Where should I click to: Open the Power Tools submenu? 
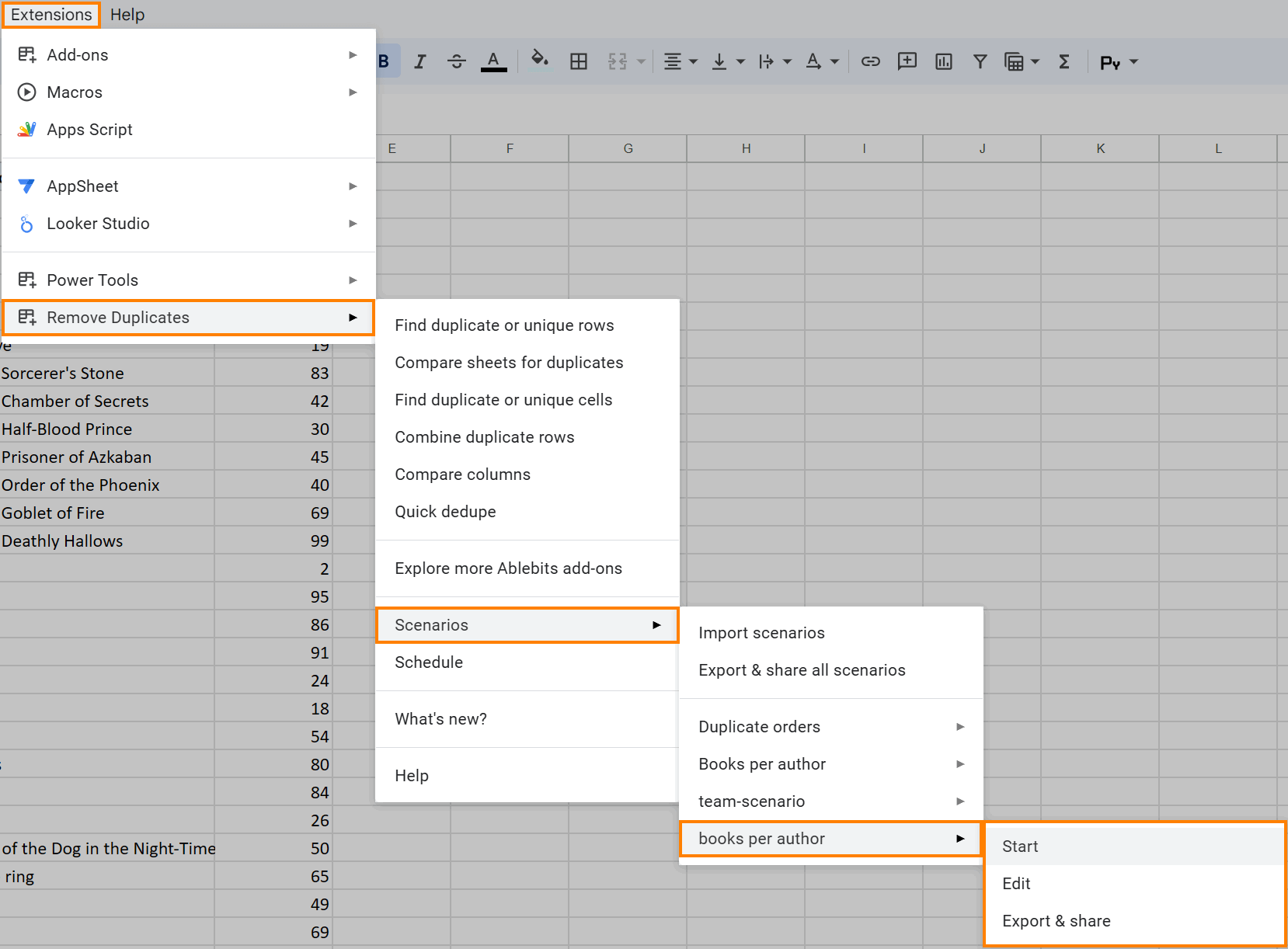[189, 280]
